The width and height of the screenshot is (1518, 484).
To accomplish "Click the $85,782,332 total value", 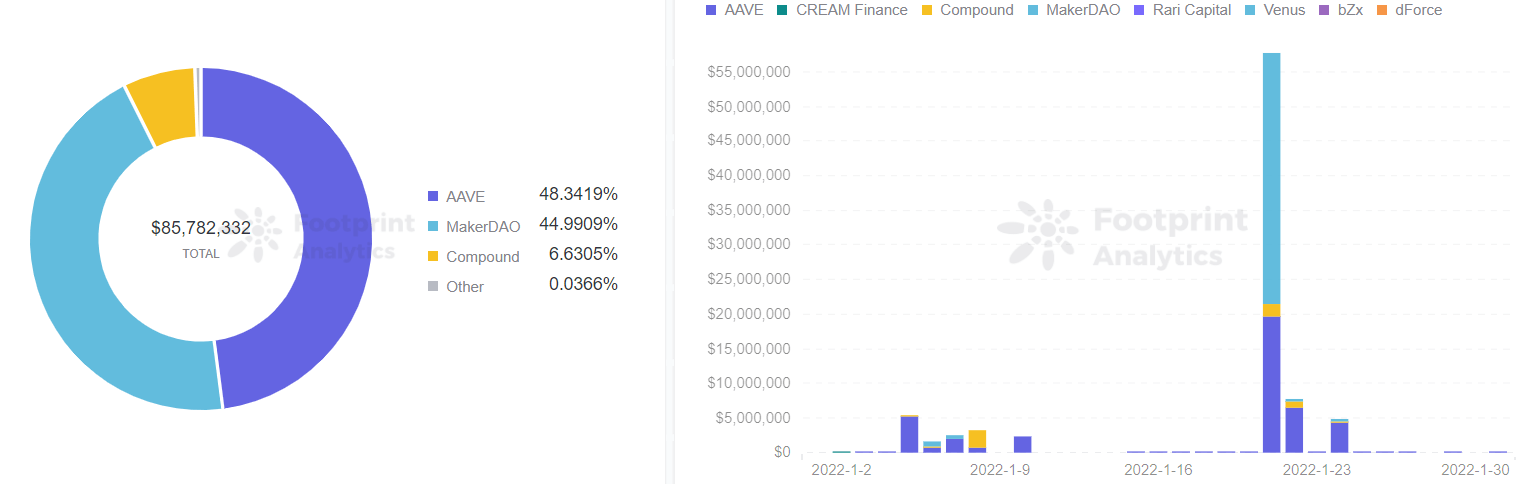I will [201, 229].
